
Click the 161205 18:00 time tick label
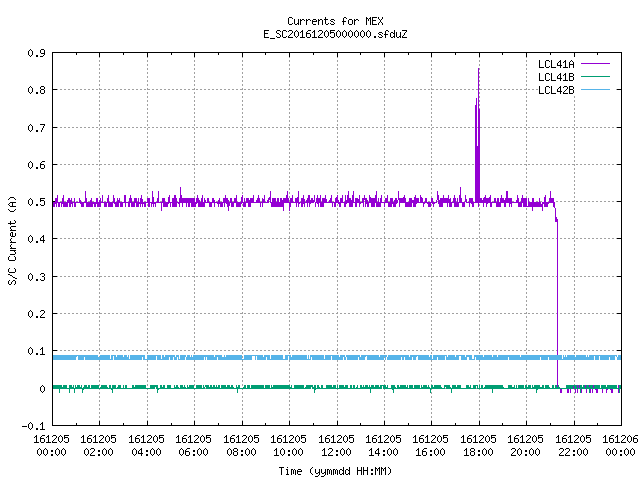[x=478, y=446]
